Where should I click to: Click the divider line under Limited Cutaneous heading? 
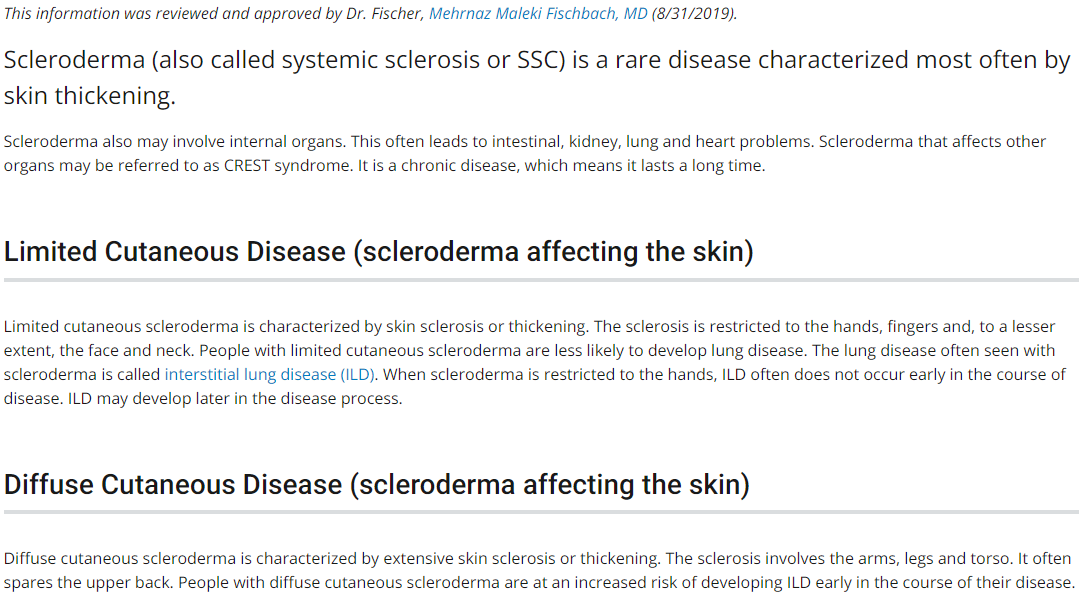coord(541,280)
